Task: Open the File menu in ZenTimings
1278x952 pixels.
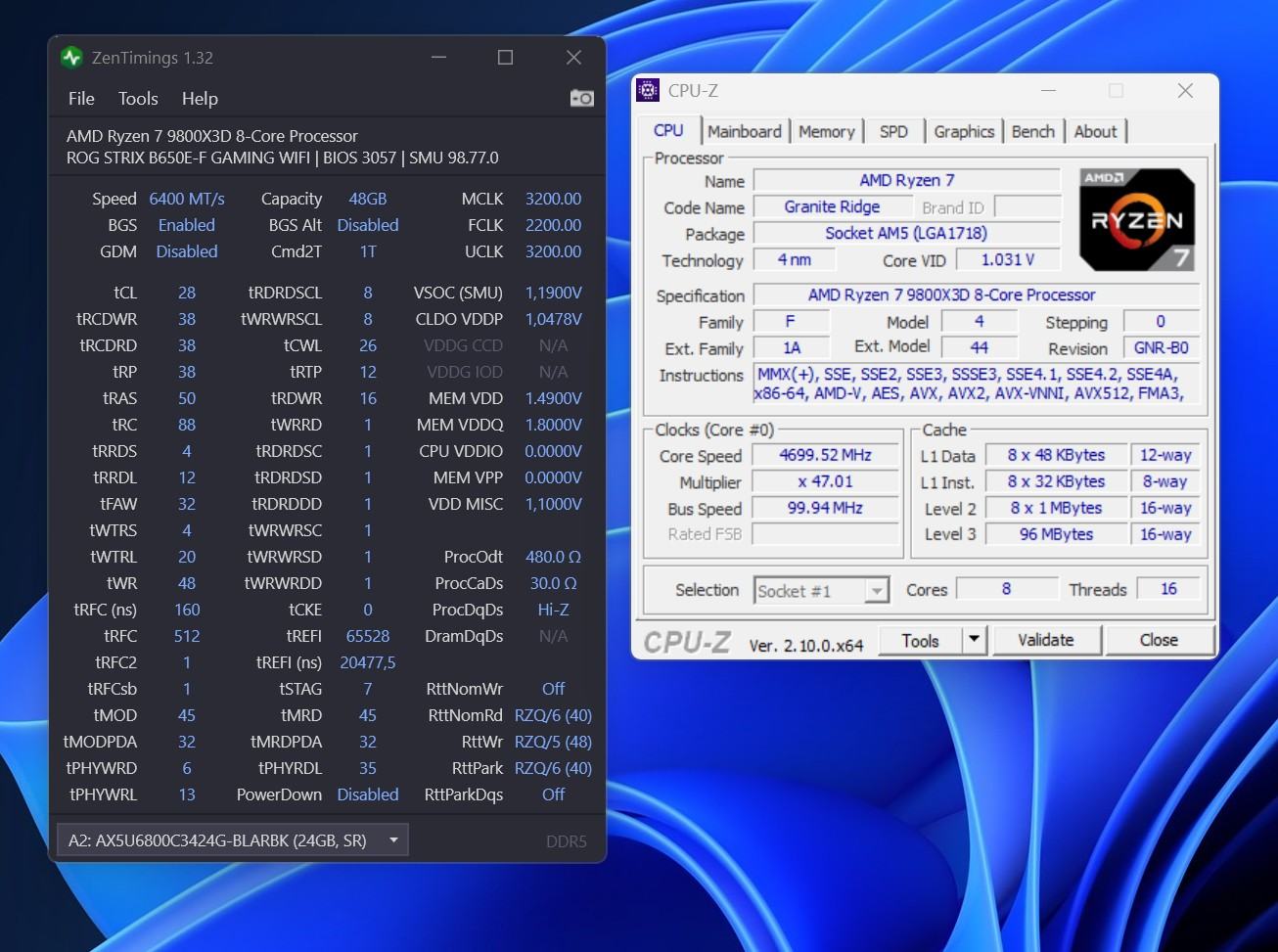Action: pyautogui.click(x=81, y=99)
